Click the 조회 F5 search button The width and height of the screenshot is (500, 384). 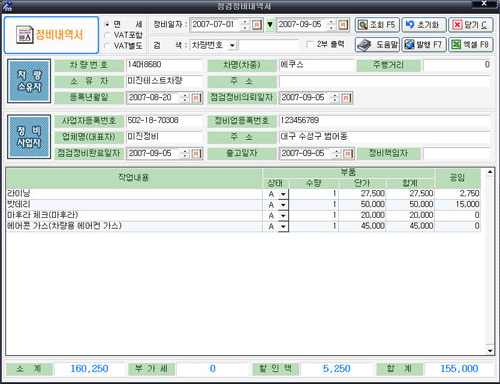tap(377, 25)
